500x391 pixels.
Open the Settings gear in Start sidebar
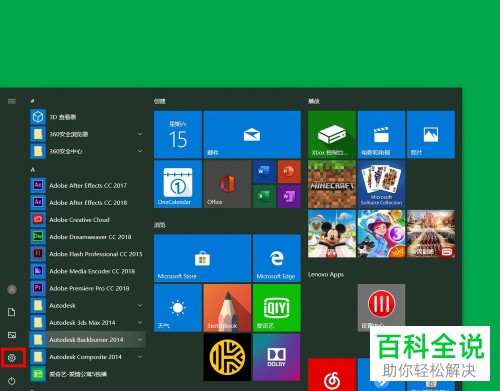(12, 358)
